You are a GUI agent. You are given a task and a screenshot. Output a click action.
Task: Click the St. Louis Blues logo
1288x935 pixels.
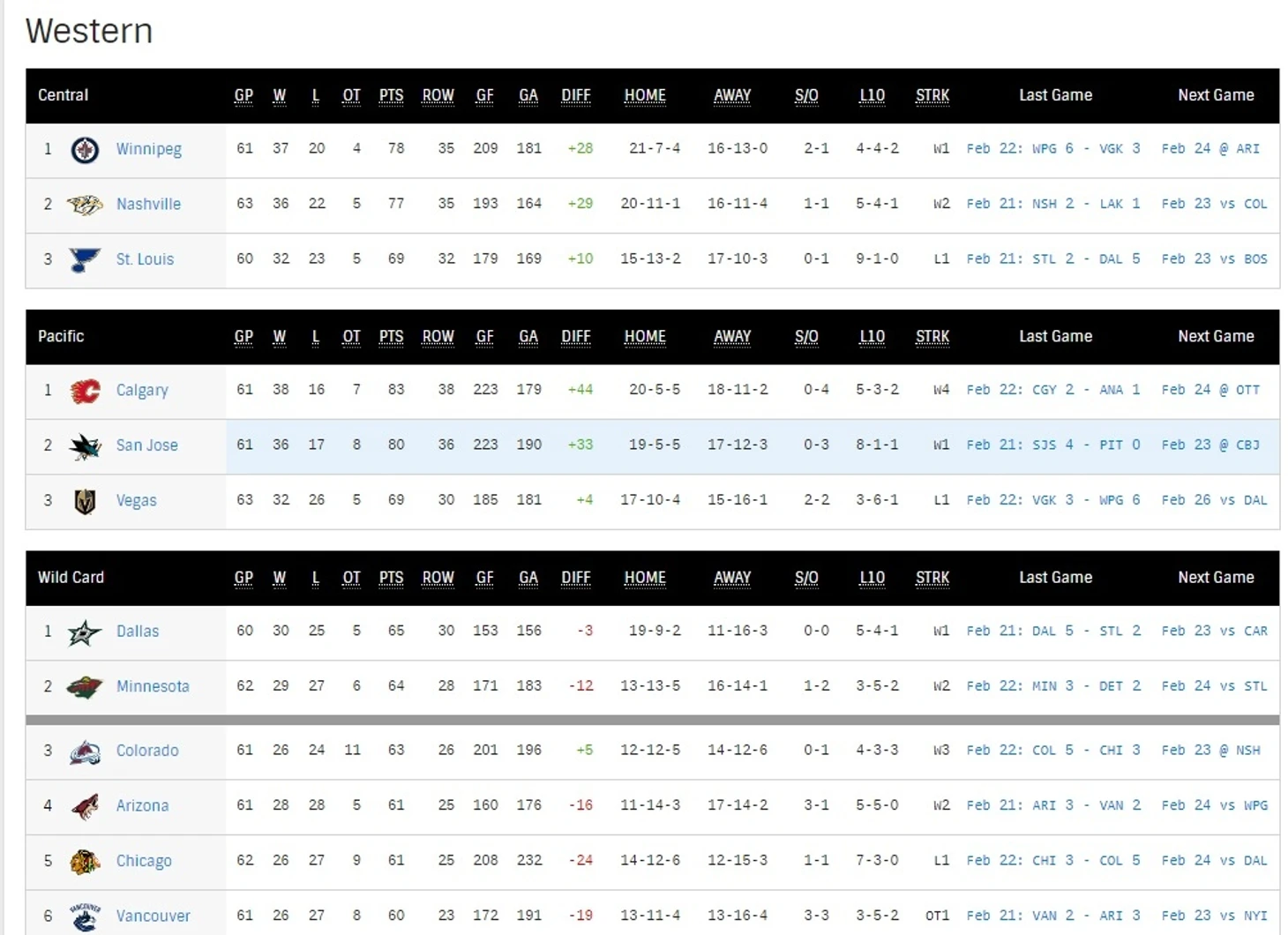(85, 259)
